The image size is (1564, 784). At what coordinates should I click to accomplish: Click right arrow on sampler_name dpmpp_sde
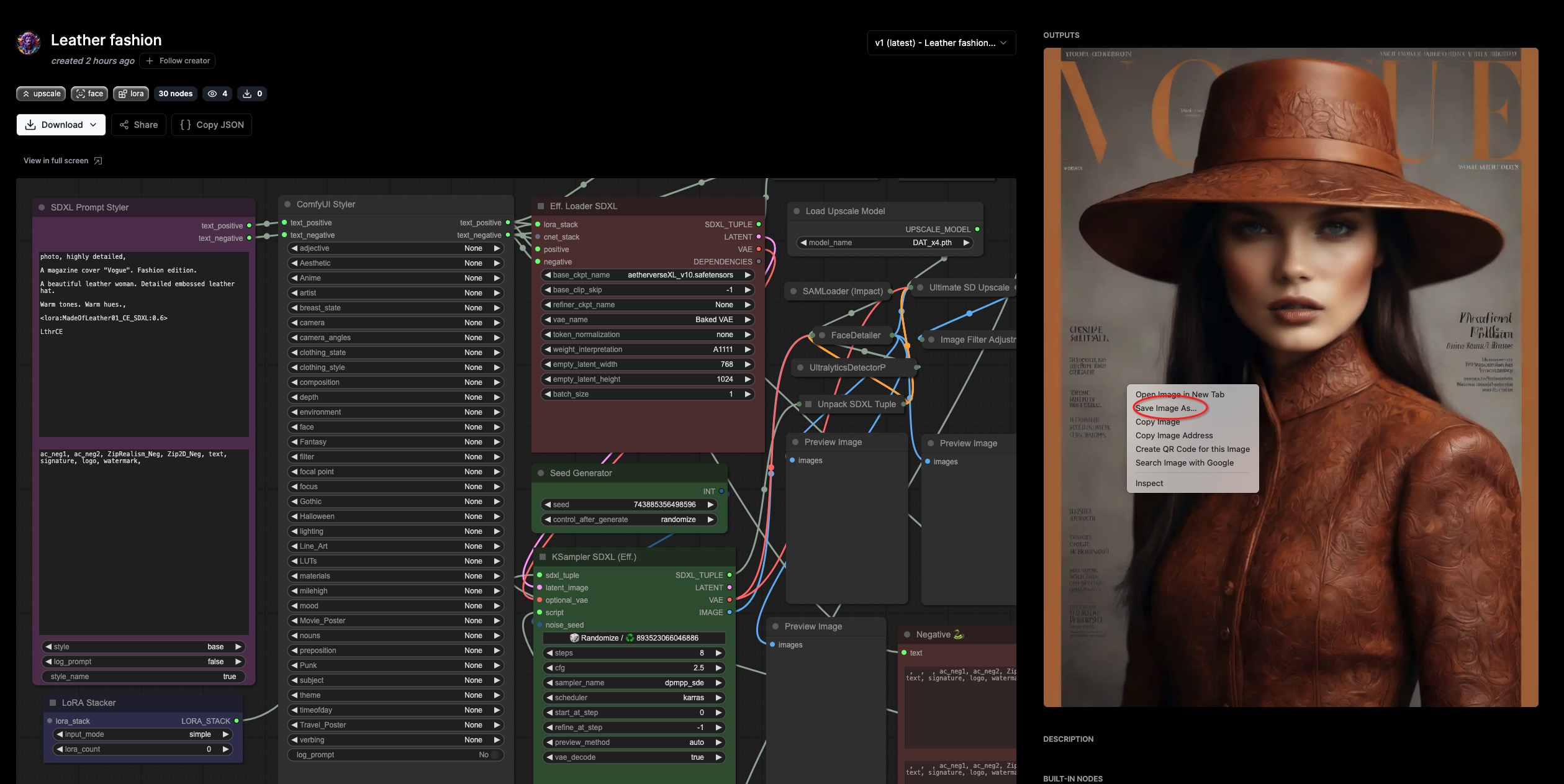coord(718,683)
